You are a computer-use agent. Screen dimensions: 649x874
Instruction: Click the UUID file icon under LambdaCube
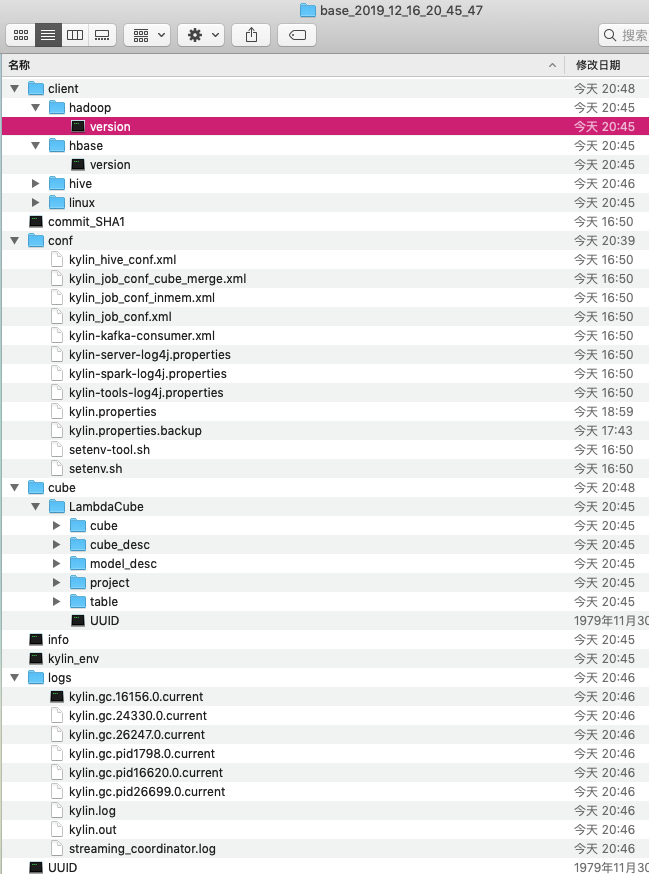click(78, 620)
